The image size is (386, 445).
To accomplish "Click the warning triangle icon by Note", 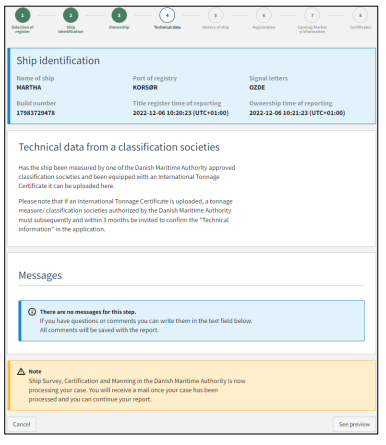I will tap(21, 371).
